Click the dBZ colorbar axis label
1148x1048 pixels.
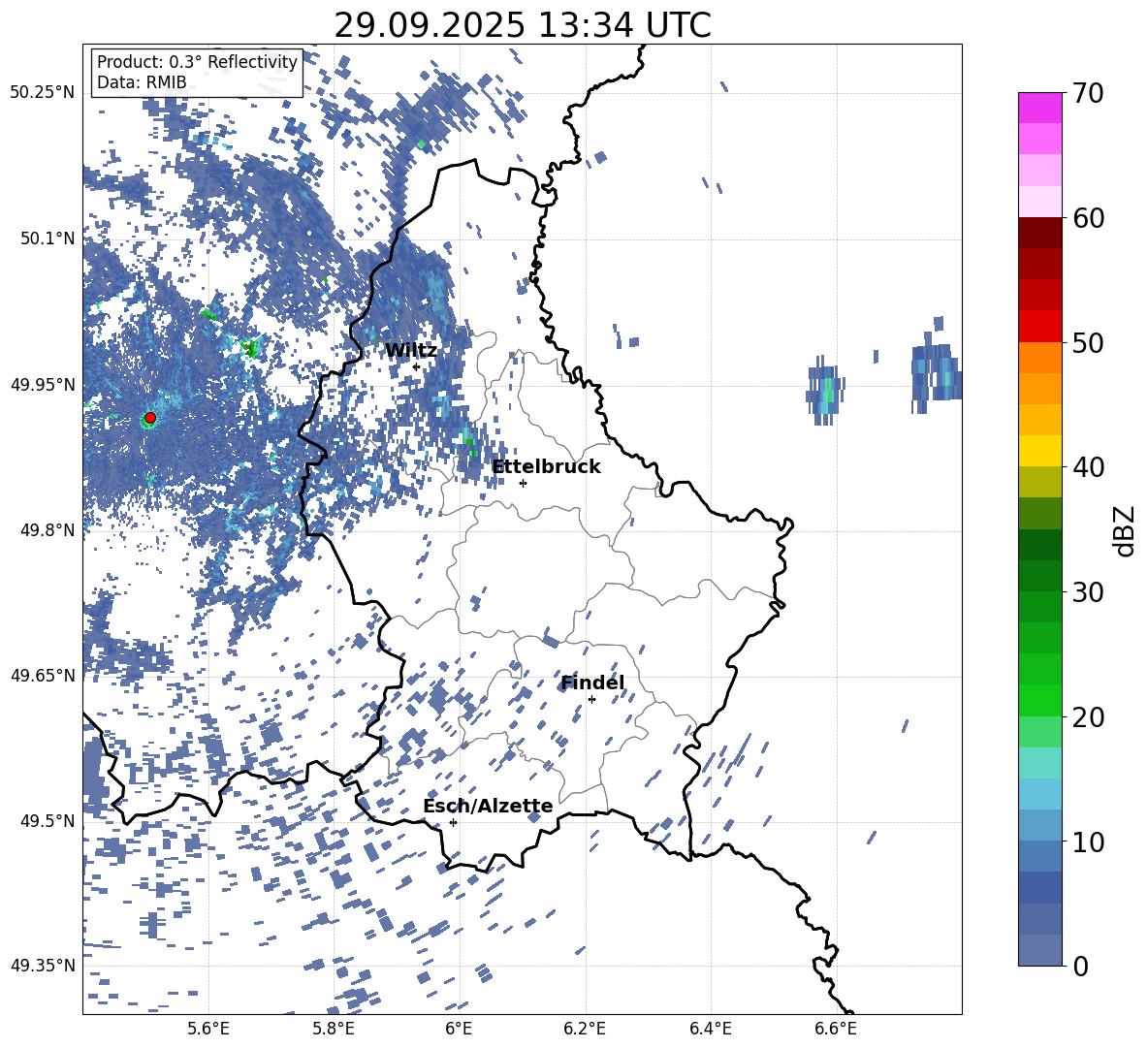[x=1126, y=530]
